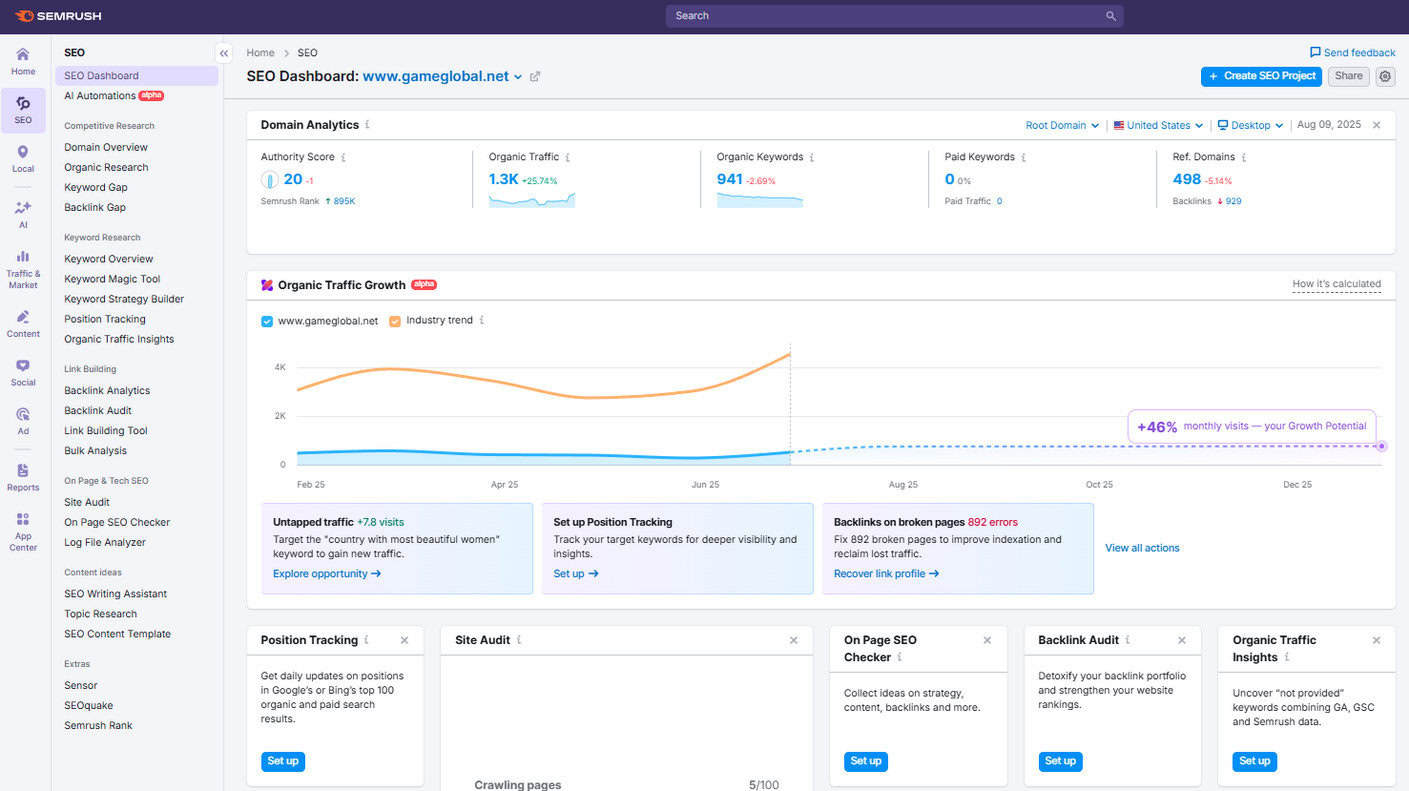Open the Reports section icon
This screenshot has width=1409, height=791.
click(x=23, y=477)
